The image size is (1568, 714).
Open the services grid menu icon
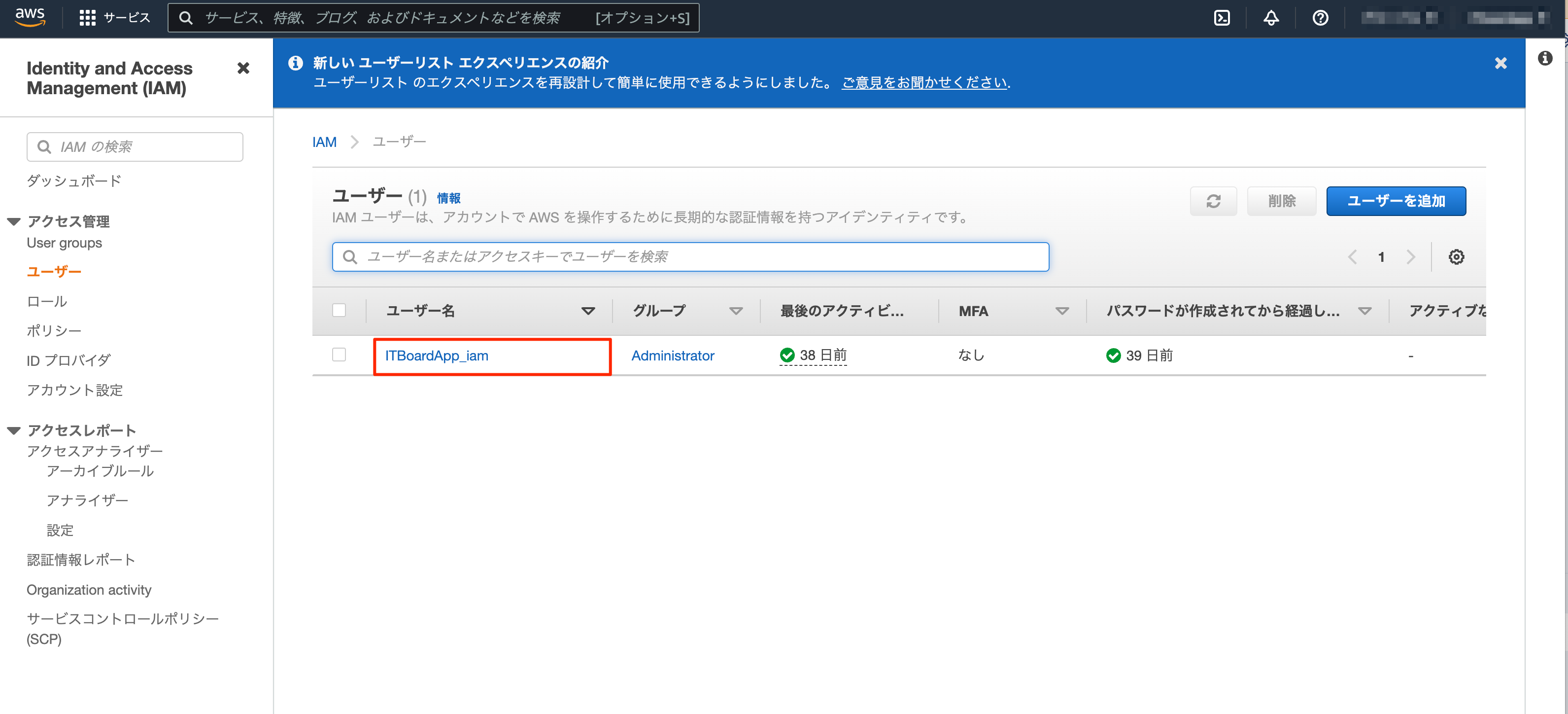pyautogui.click(x=88, y=18)
